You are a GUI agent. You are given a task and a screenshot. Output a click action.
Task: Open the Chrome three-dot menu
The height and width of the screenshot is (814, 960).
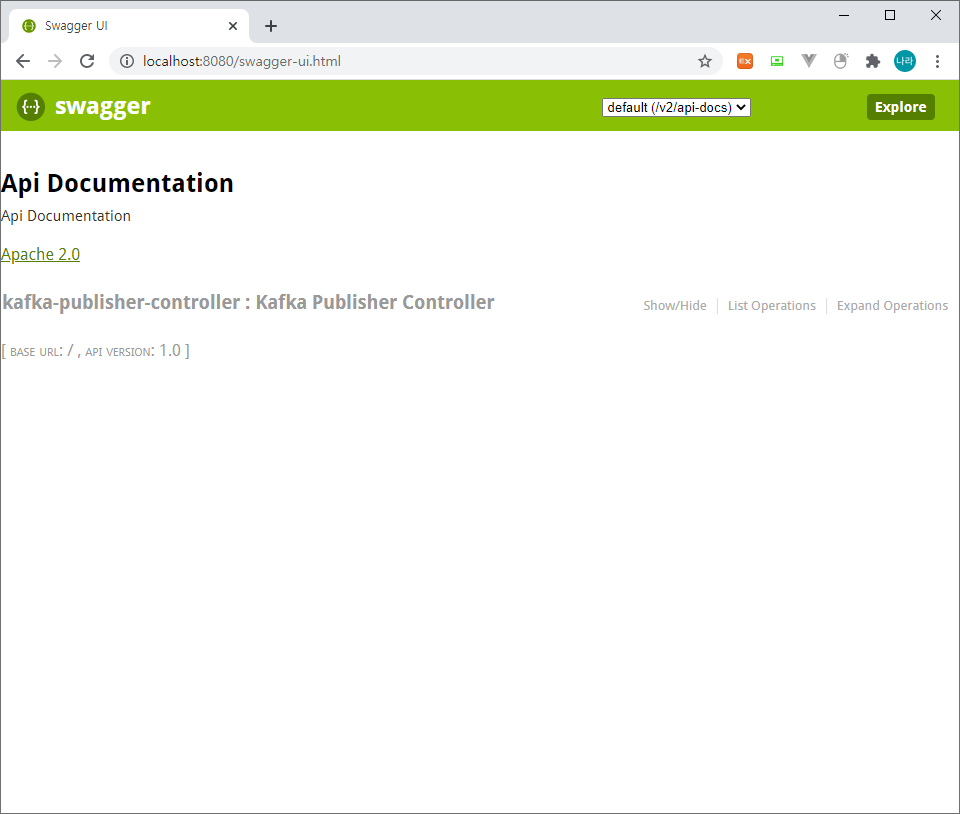pos(937,61)
